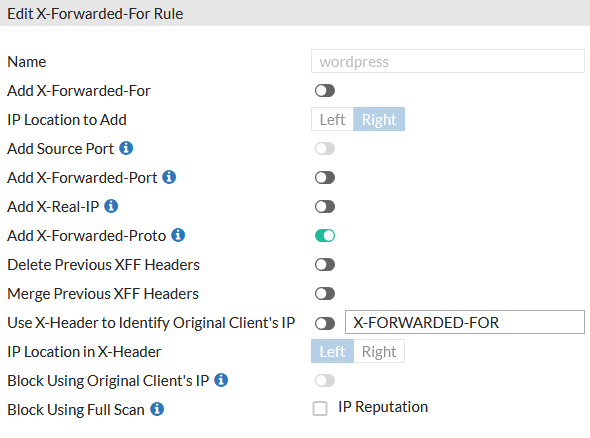Select Left for IP Location to Add
Viewport: 590px width, 438px height.
[x=332, y=119]
